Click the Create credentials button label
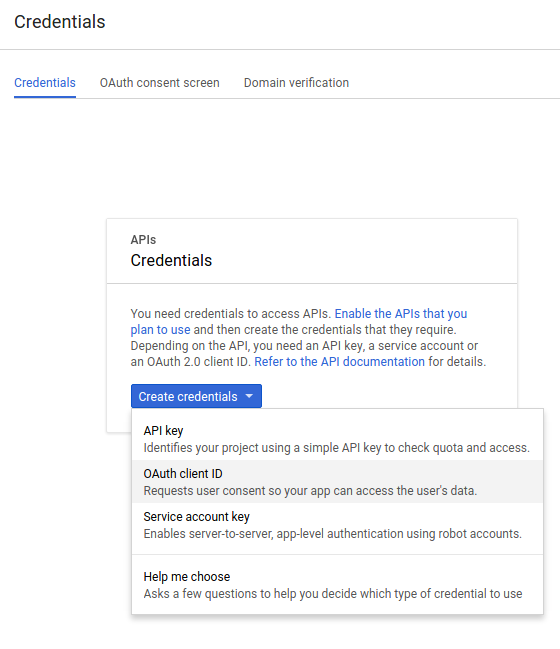This screenshot has width=560, height=649. point(188,397)
